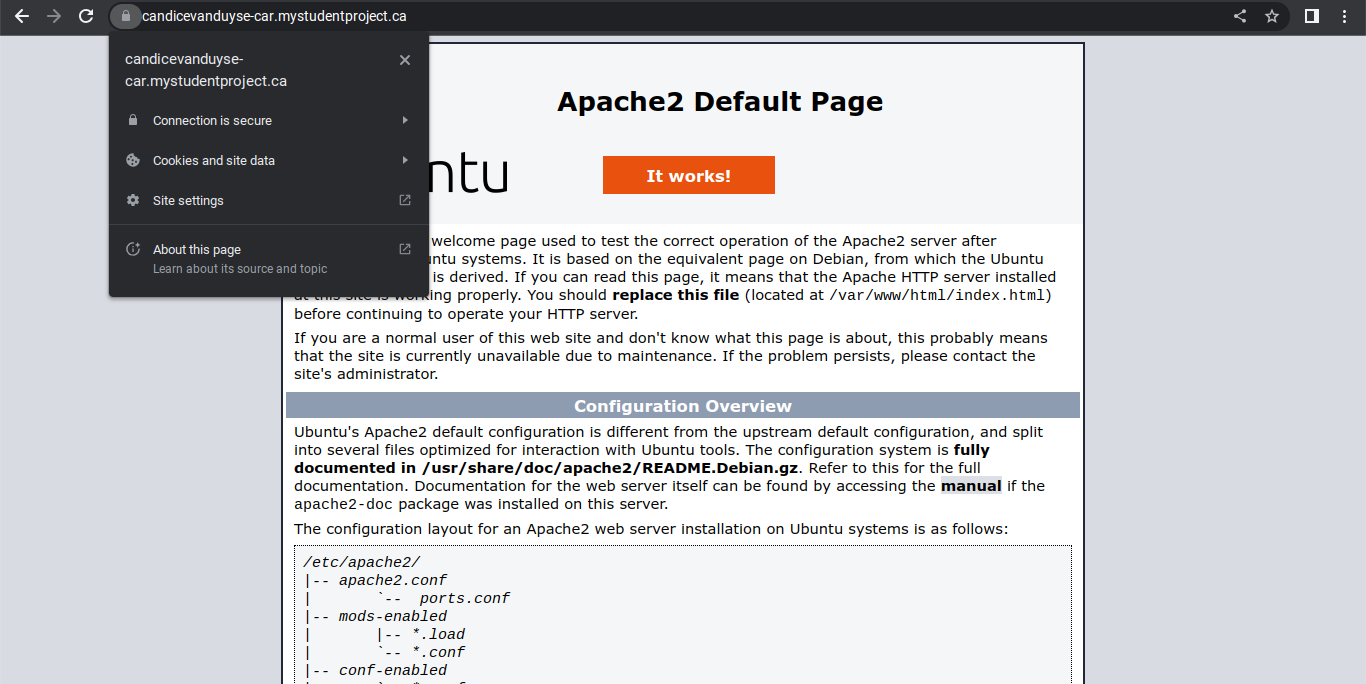Click the padlock icon in the address bar
The width and height of the screenshot is (1366, 684).
point(126,16)
